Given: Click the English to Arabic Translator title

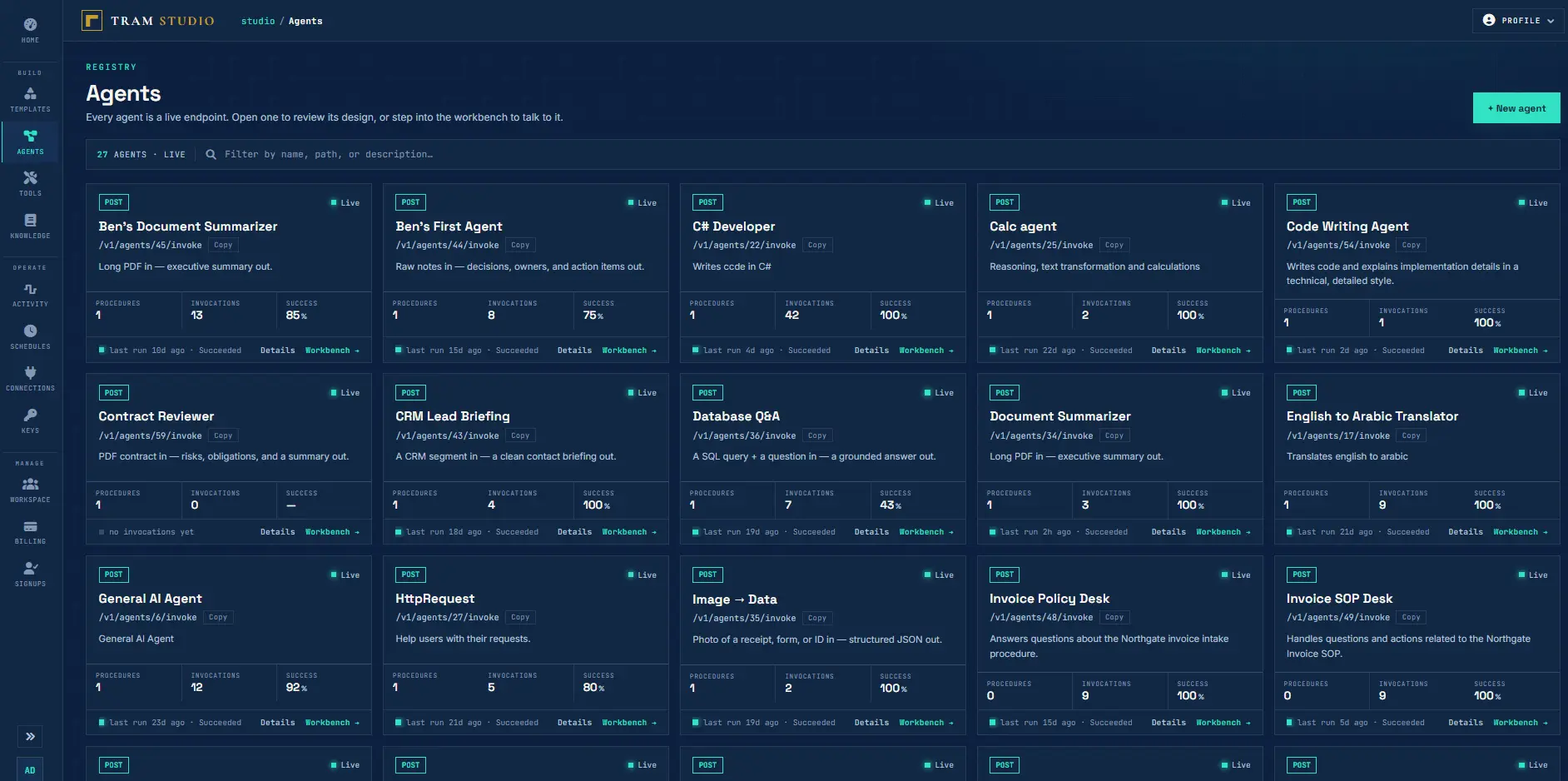Looking at the screenshot, I should [1372, 416].
